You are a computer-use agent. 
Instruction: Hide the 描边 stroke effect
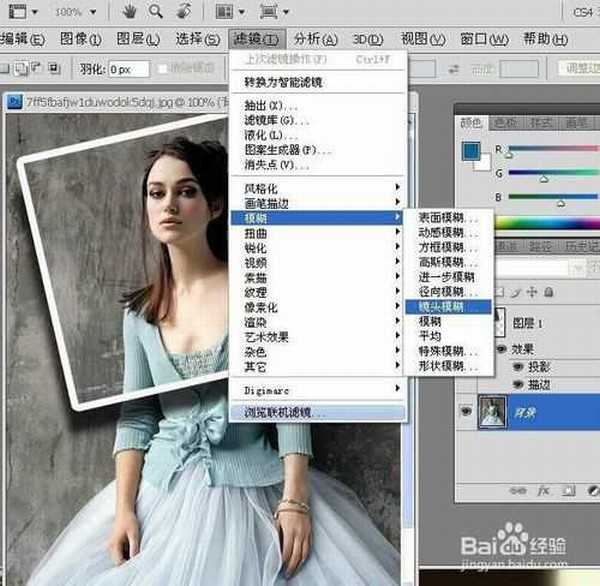click(516, 384)
